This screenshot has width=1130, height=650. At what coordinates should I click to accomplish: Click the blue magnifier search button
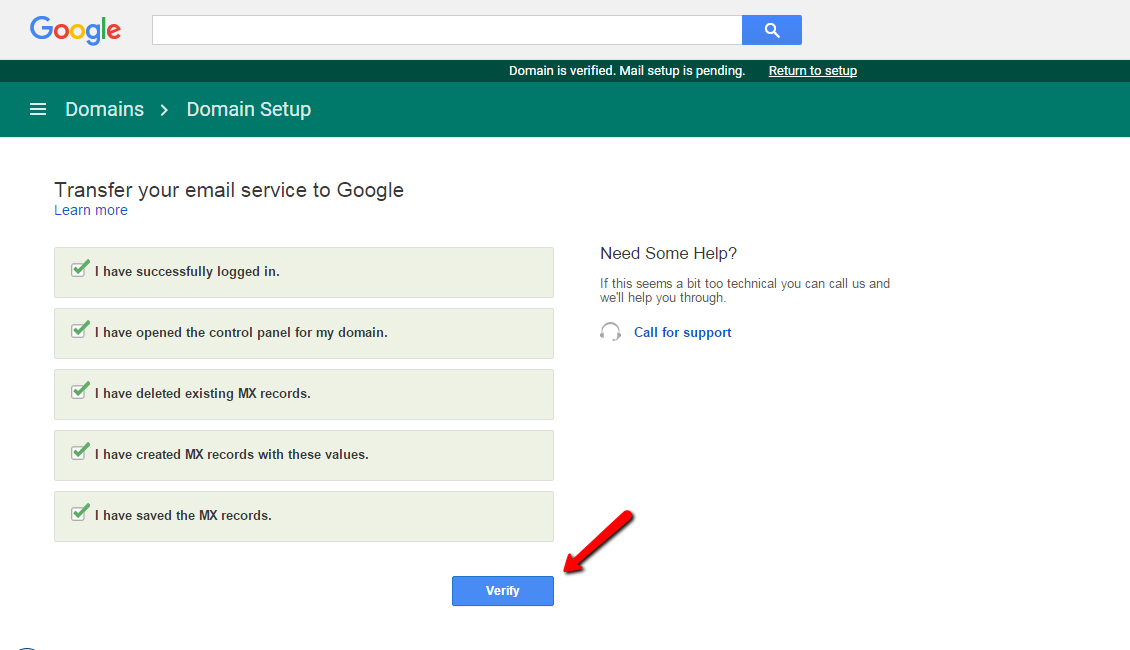(771, 30)
